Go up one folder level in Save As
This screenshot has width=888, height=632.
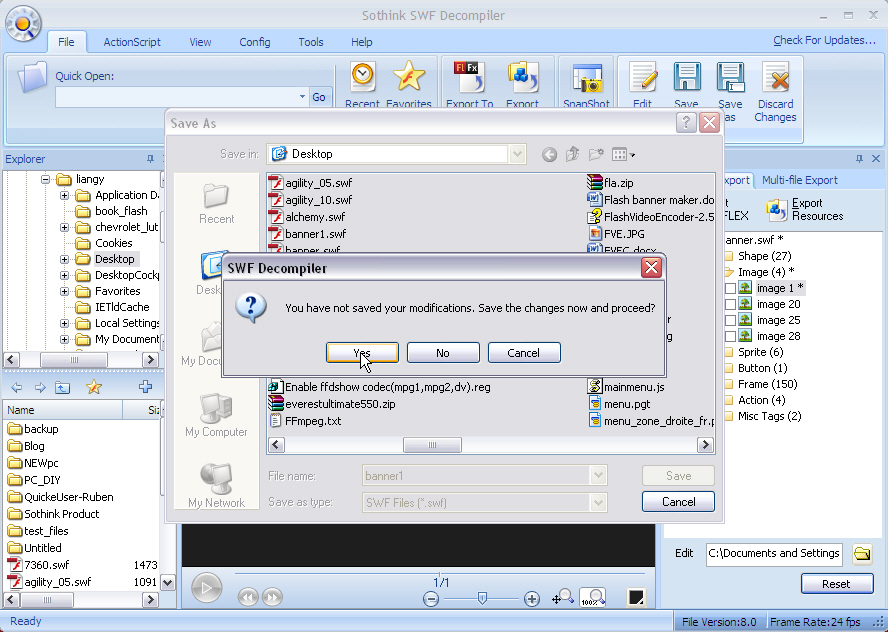click(573, 154)
